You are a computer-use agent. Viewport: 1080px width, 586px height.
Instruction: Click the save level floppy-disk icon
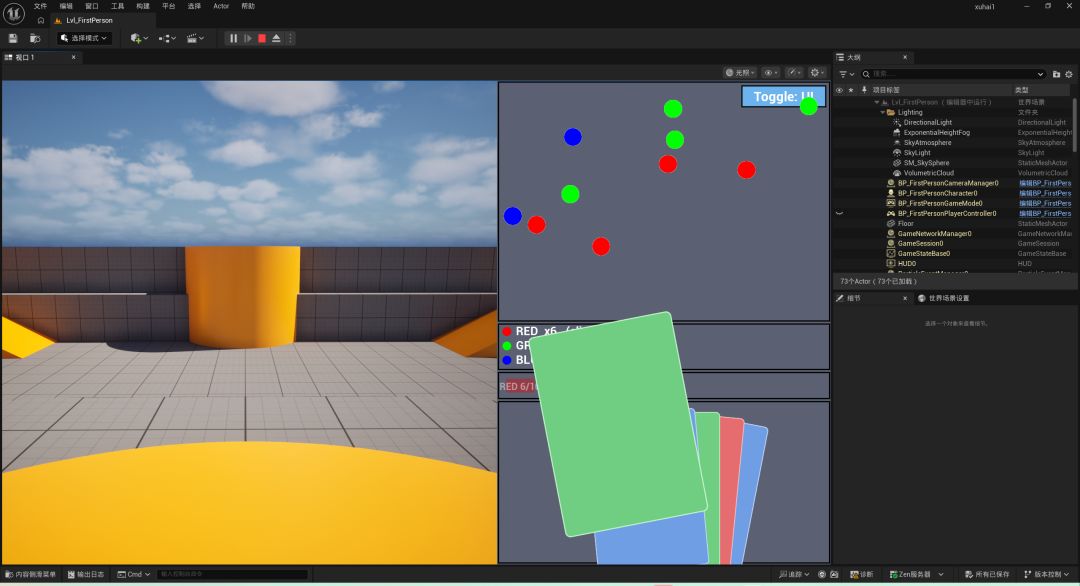13,39
